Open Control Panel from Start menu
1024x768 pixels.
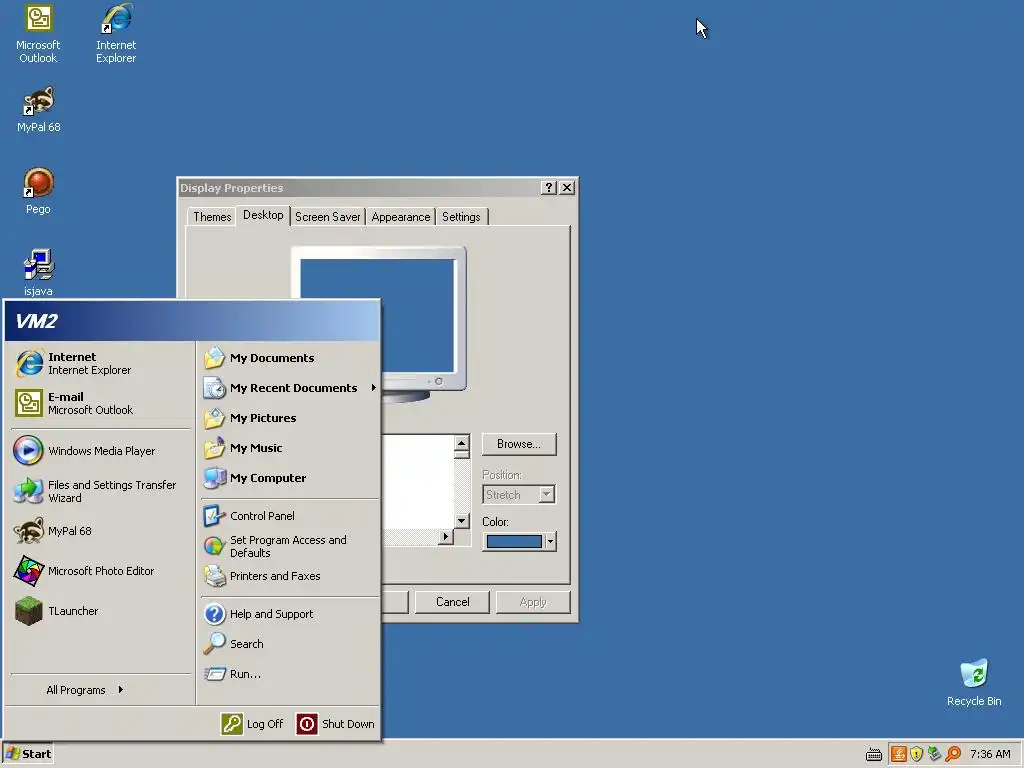[290, 516]
